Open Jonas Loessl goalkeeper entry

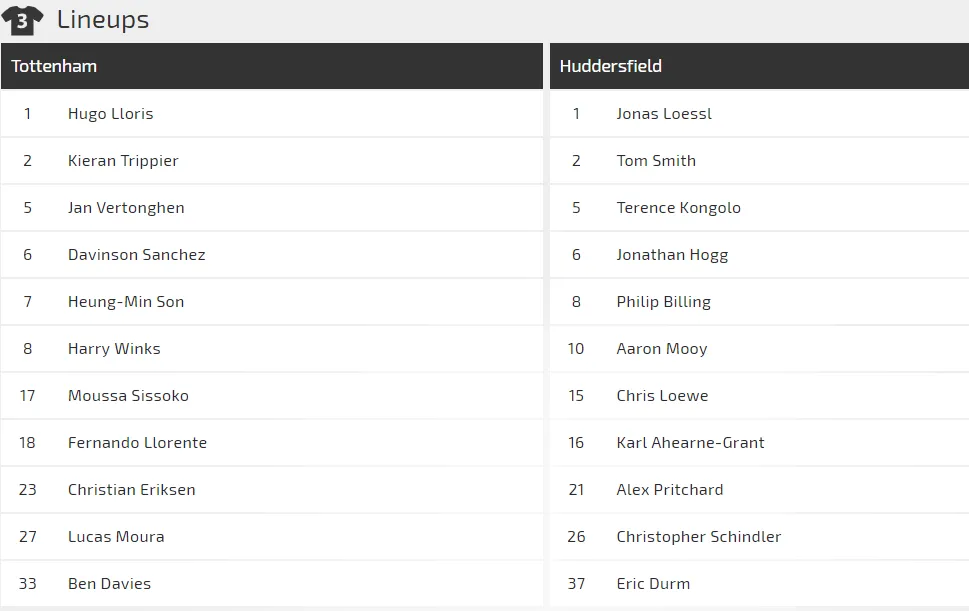[664, 114]
